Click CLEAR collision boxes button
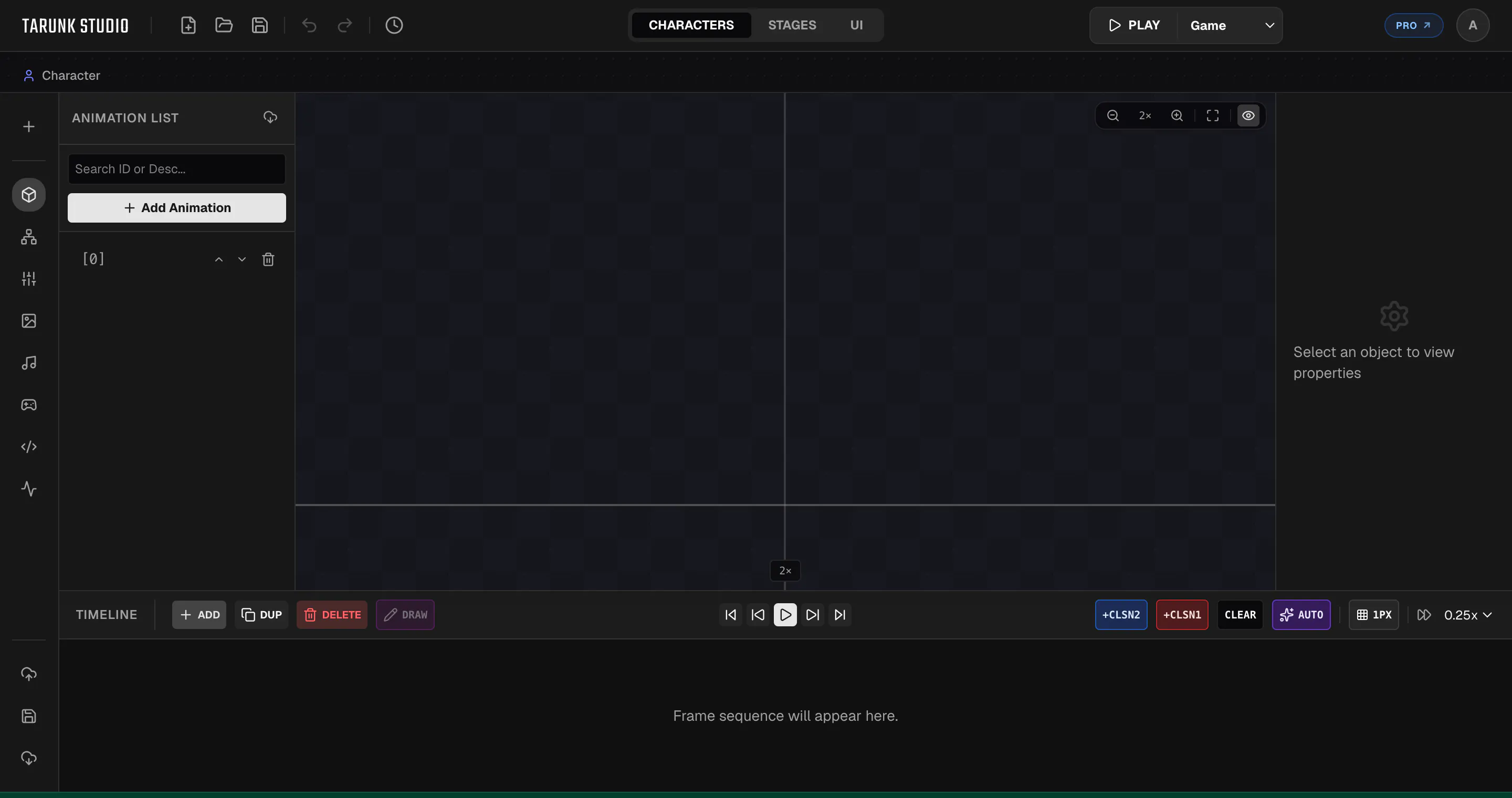The height and width of the screenshot is (798, 1512). click(1240, 615)
